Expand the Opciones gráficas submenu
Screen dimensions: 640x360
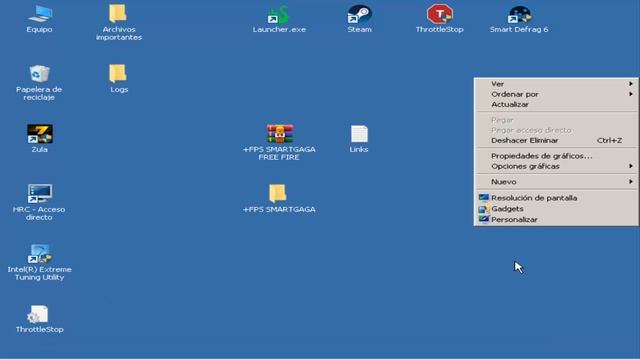(x=556, y=166)
